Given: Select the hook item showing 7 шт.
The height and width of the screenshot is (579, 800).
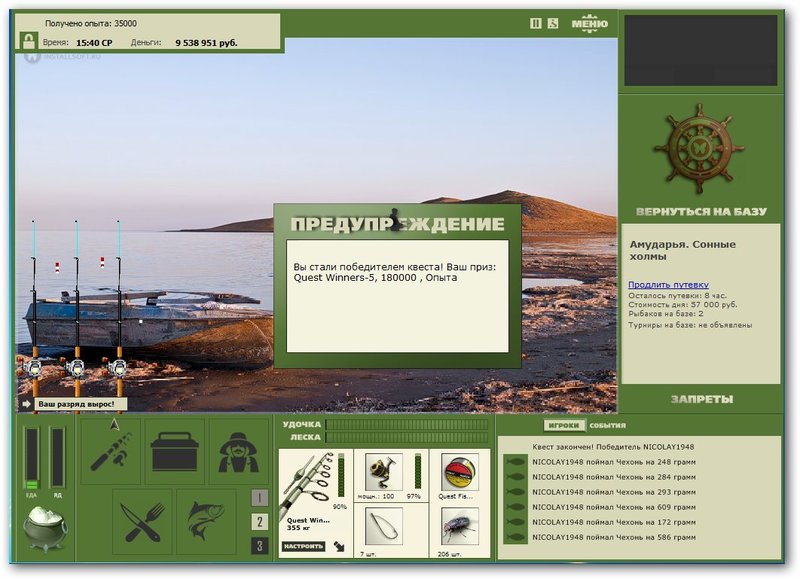Looking at the screenshot, I should 384,526.
